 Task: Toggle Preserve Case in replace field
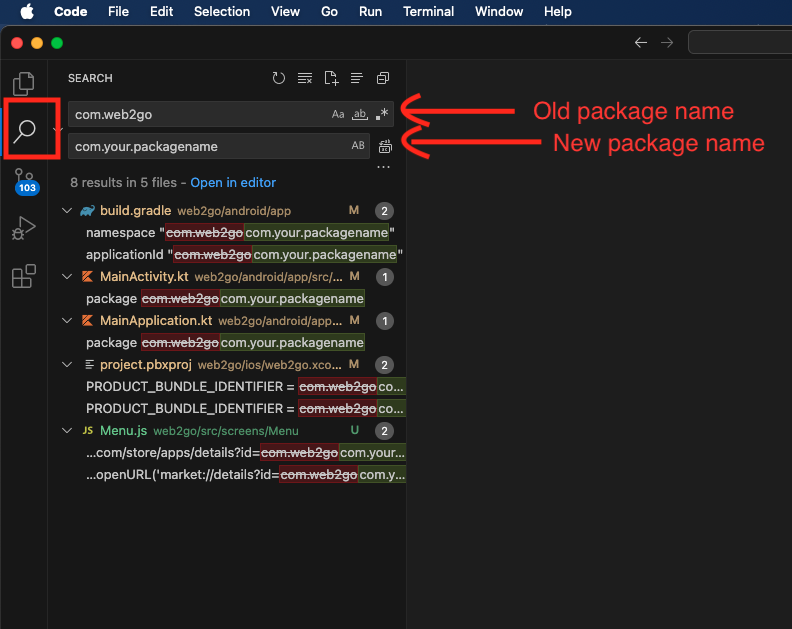(x=358, y=146)
